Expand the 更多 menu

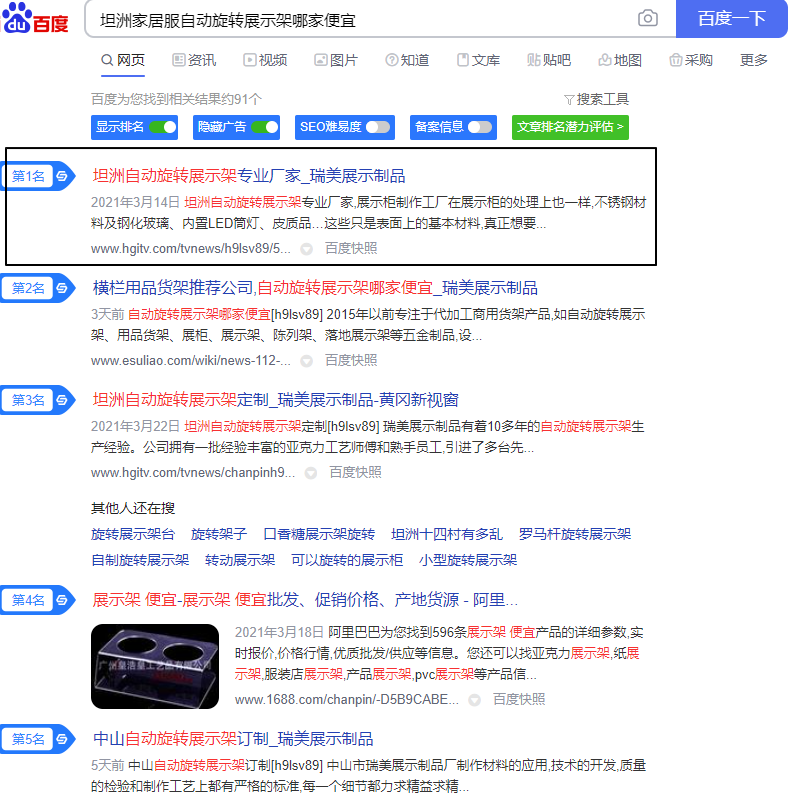coord(754,60)
